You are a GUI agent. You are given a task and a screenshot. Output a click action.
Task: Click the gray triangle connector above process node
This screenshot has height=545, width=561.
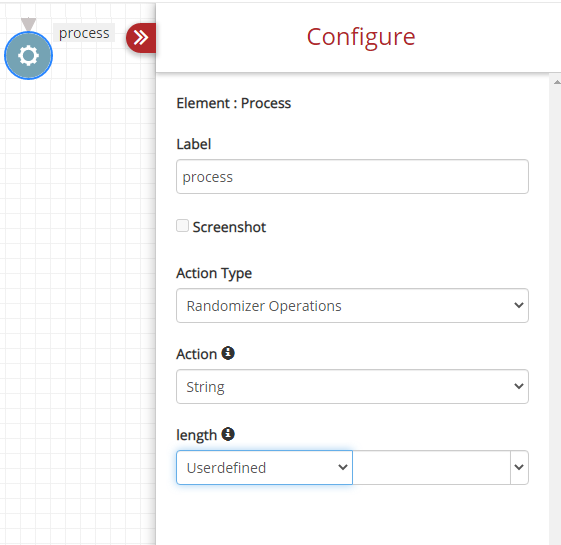pos(28,24)
